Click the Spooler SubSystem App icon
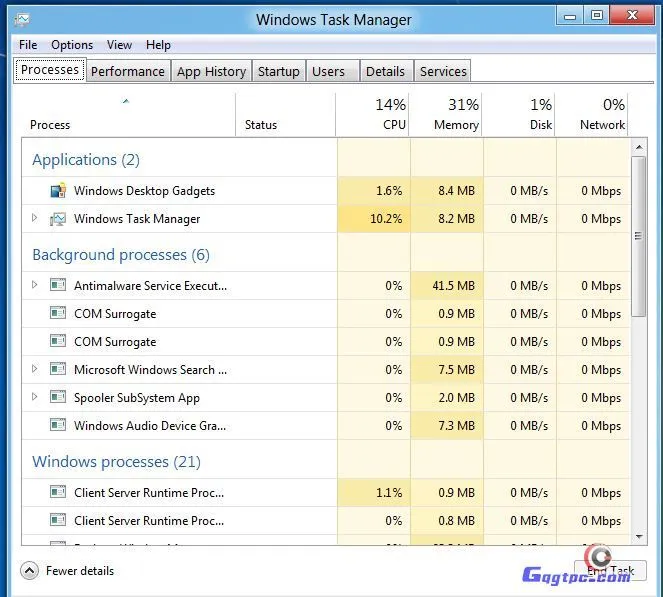The image size is (663, 597). (58, 398)
